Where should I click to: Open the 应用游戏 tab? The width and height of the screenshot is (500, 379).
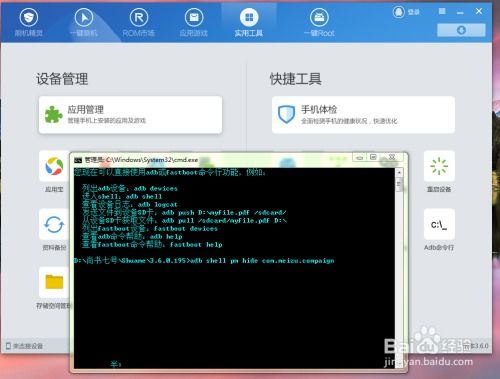tap(194, 22)
